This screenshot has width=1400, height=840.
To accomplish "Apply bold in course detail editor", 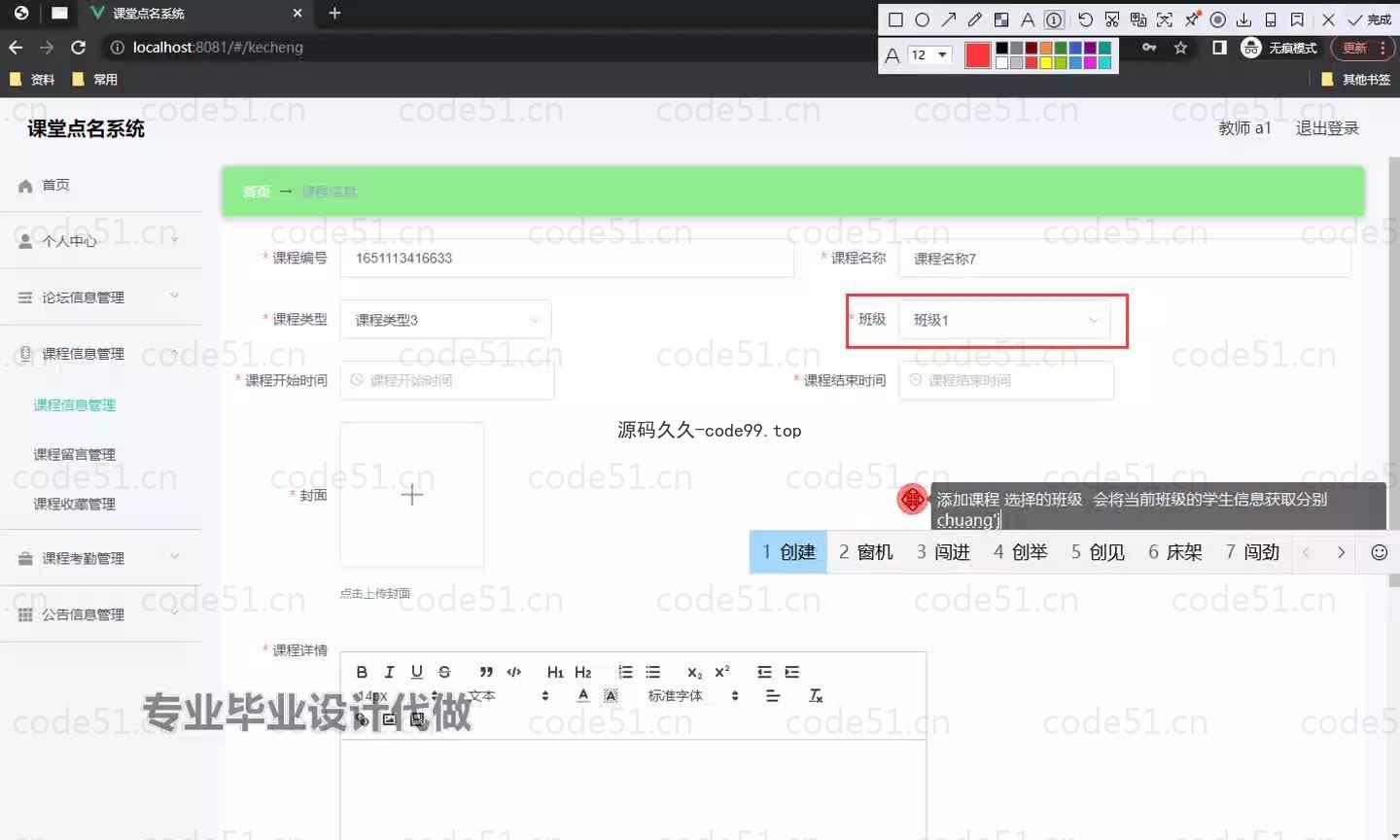I will coord(362,672).
